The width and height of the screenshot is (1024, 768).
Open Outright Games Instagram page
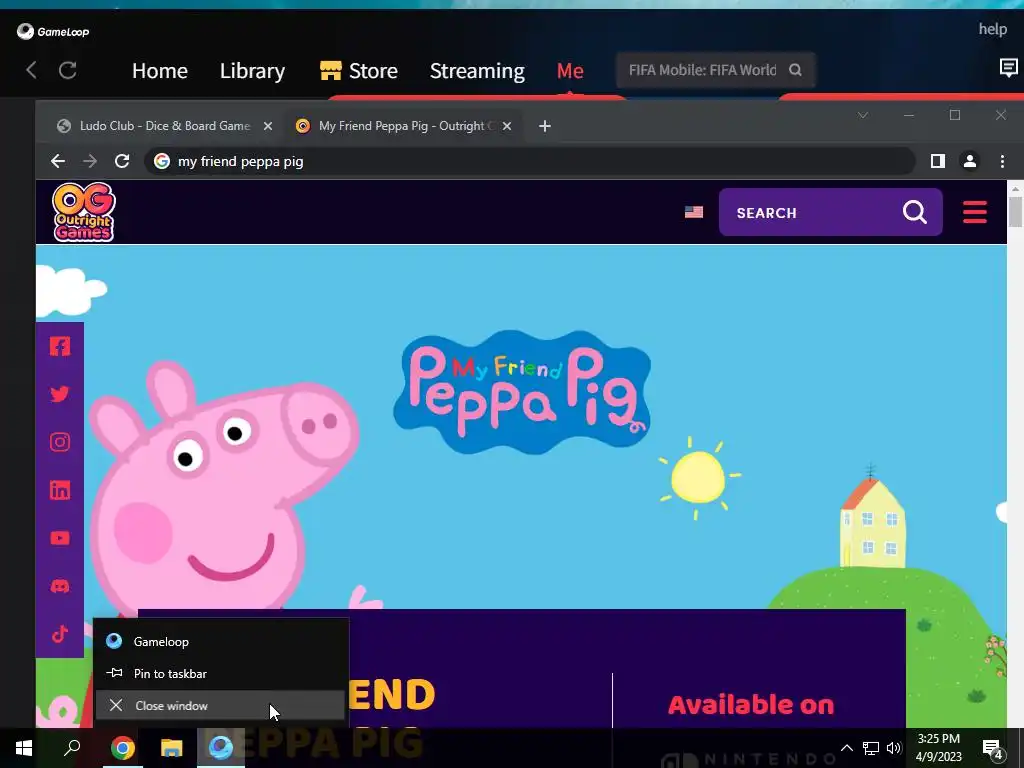[60, 442]
